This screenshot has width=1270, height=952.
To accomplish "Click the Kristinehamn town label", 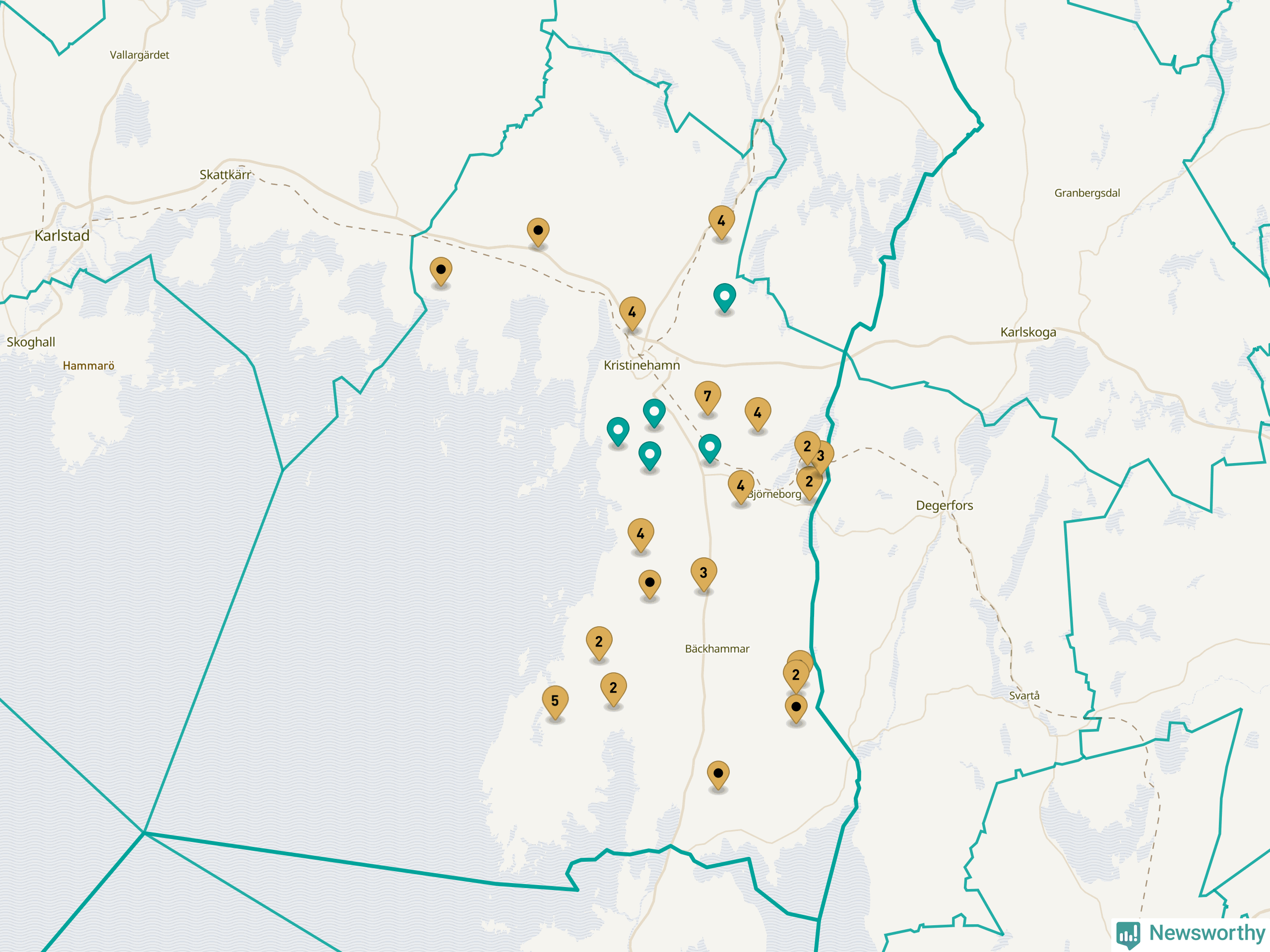I will [641, 365].
